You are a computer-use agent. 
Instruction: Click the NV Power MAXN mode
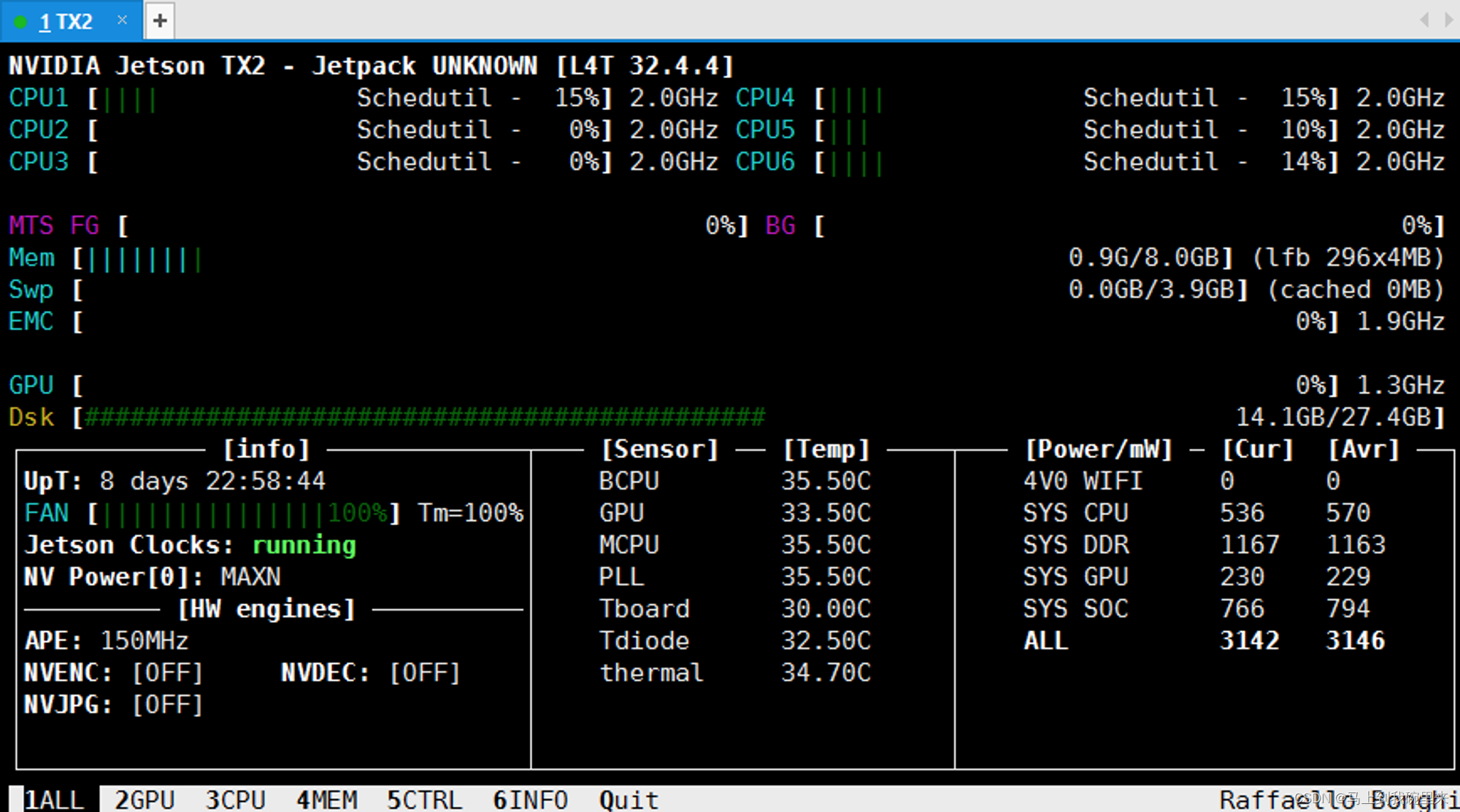click(x=250, y=577)
